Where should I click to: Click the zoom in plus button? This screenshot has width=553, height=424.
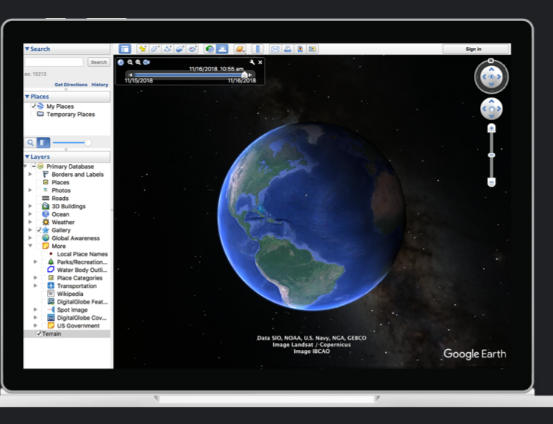click(x=491, y=128)
